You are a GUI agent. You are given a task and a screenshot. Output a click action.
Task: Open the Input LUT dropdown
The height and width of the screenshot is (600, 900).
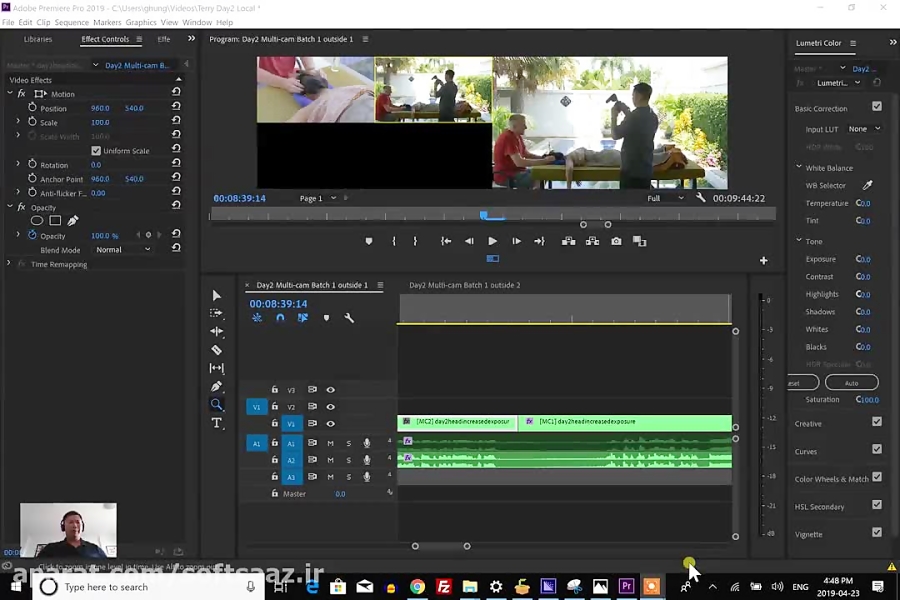[x=864, y=129]
